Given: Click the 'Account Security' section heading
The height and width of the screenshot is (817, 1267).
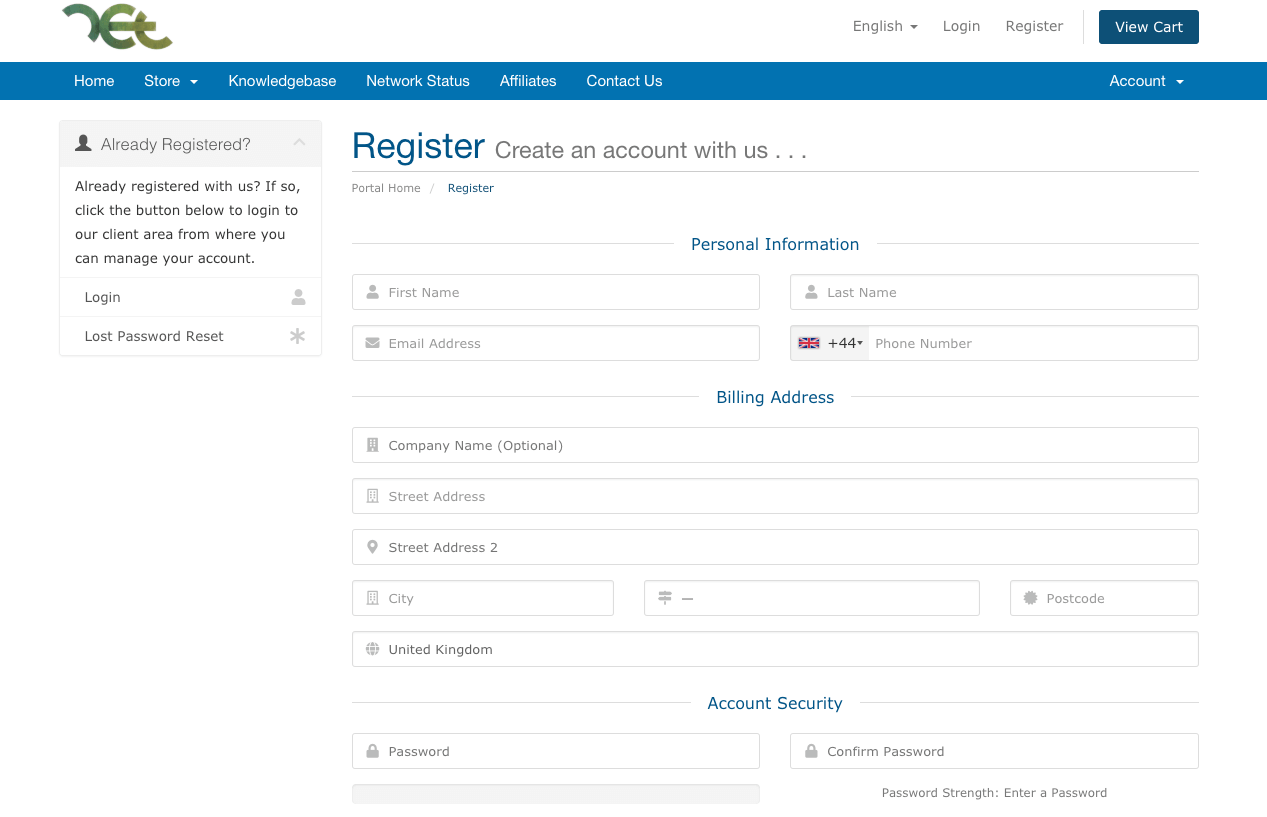Looking at the screenshot, I should tap(775, 703).
